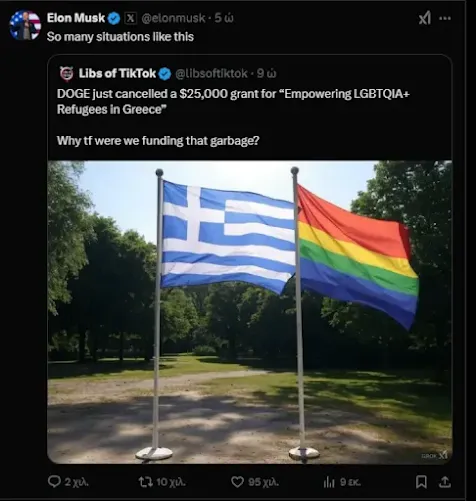Open the flags image in the quoted post
This screenshot has height=501, width=476.
pos(250,312)
